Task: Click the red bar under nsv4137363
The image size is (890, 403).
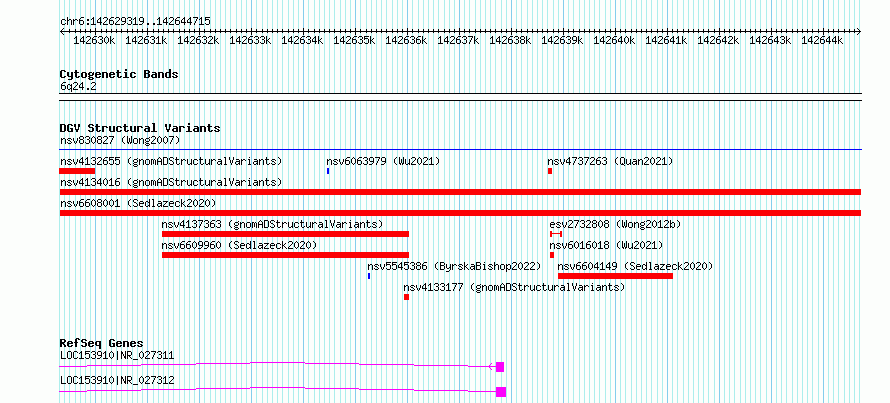Action: 286,234
